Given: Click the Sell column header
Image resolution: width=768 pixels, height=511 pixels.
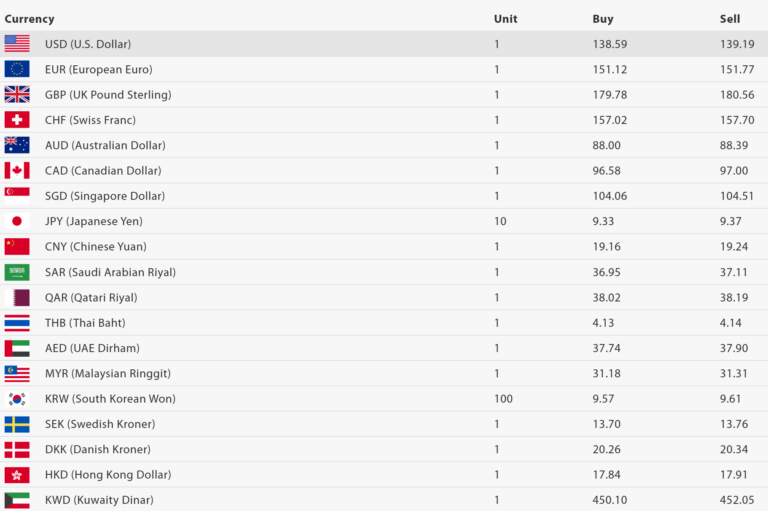Looking at the screenshot, I should click(x=730, y=19).
